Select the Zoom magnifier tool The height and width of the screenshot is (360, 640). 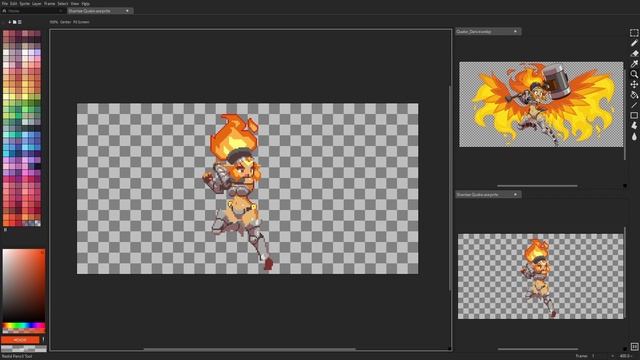coord(634,74)
